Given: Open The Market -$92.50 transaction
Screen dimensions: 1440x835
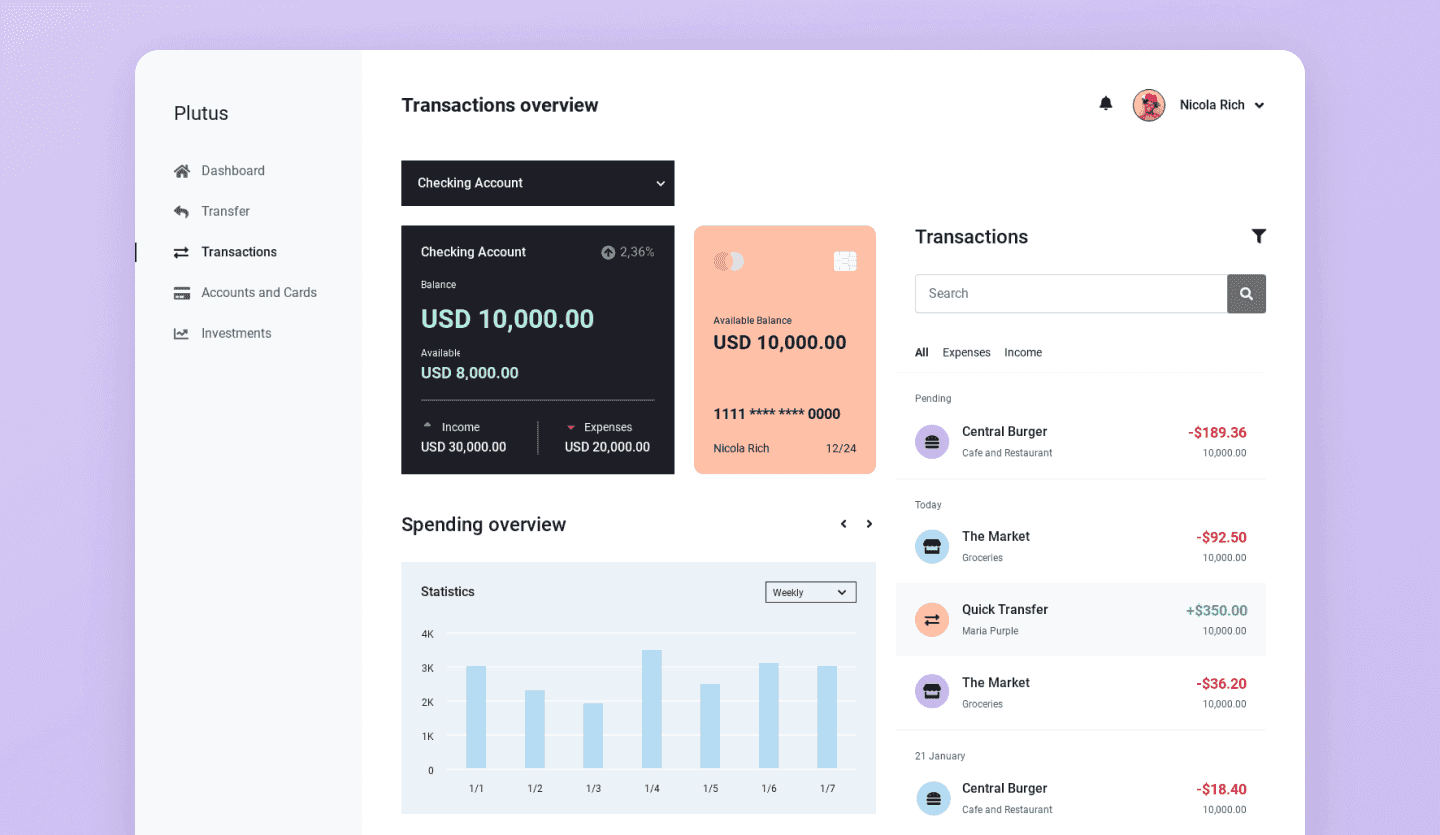Looking at the screenshot, I should [1081, 547].
